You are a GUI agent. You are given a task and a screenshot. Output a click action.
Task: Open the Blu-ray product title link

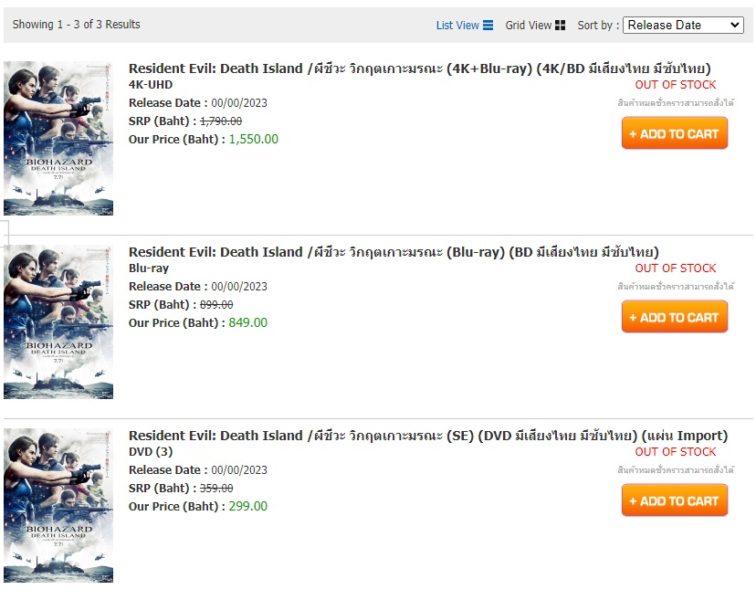(x=393, y=252)
